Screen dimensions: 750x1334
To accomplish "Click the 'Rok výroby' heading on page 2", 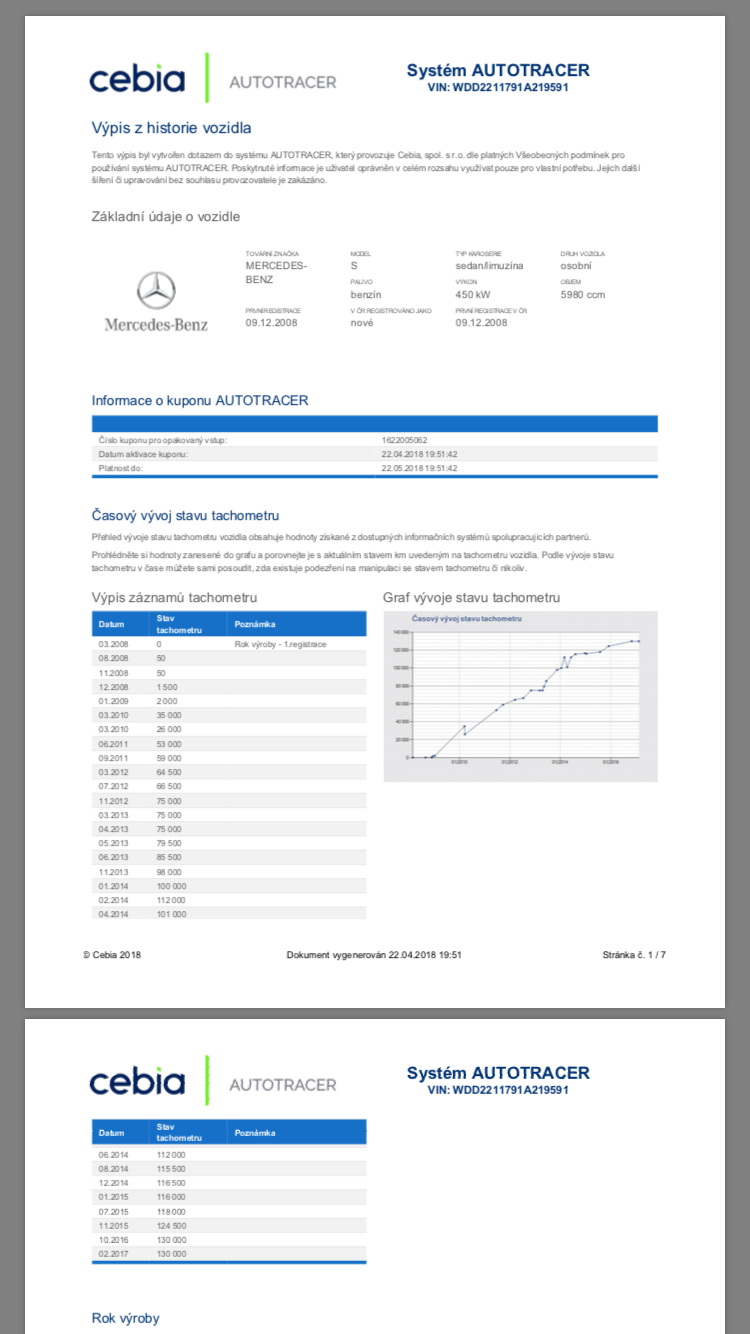I will tap(125, 1318).
